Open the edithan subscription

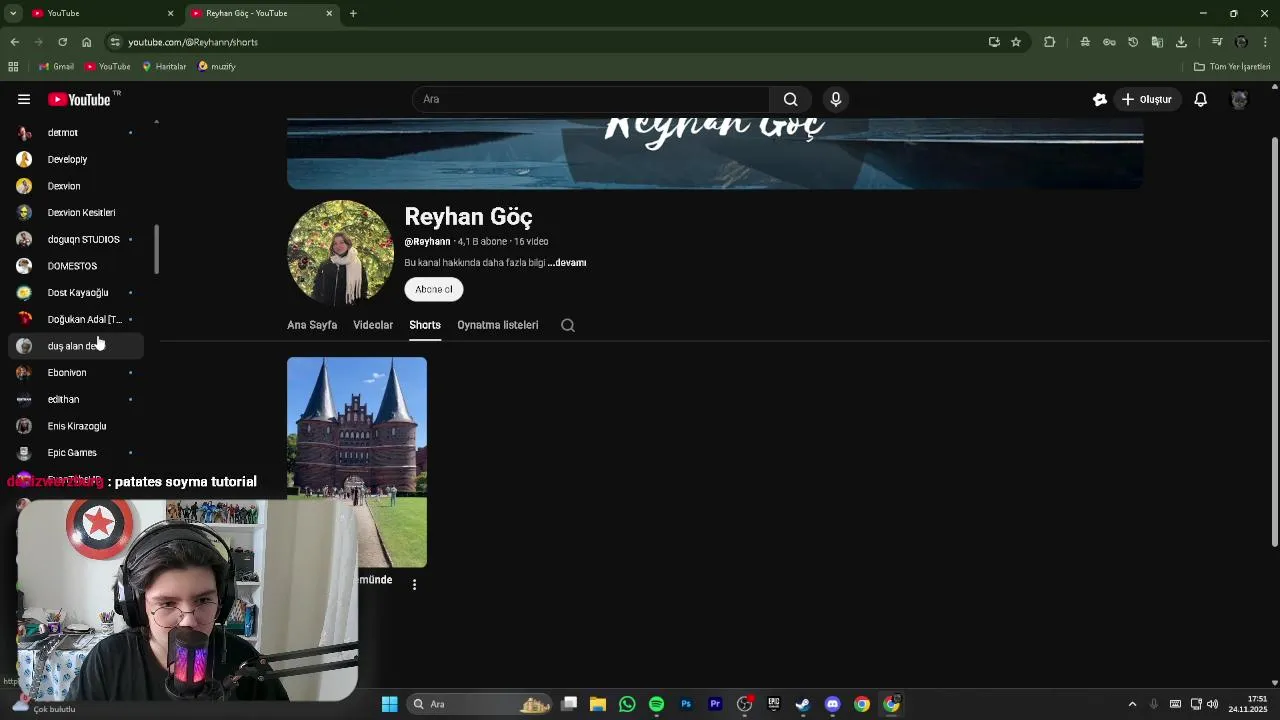pos(75,399)
